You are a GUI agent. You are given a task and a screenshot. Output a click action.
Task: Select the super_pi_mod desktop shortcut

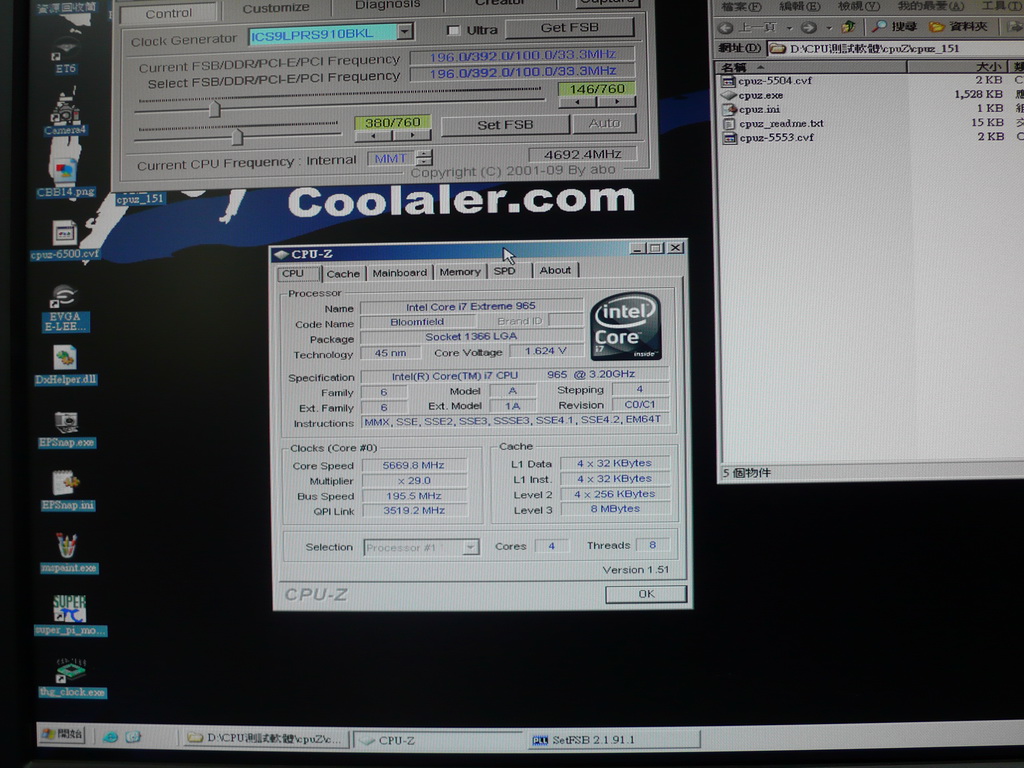tap(70, 615)
